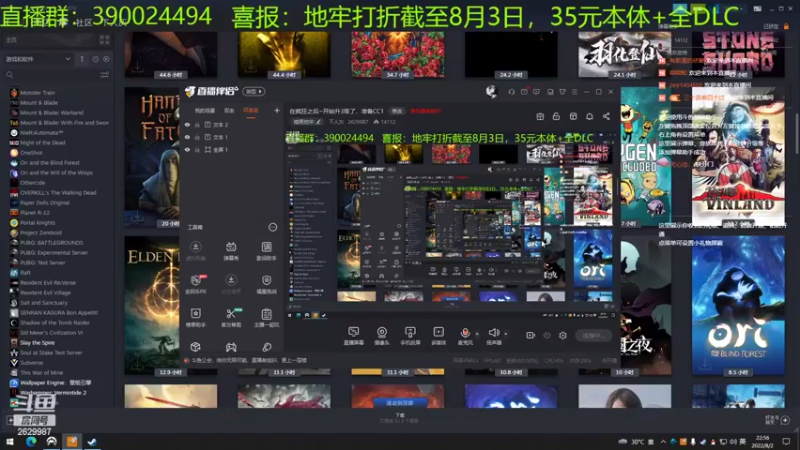Open the Steam icon on taskbar
Viewport: 800px width, 450px height.
coord(92,442)
